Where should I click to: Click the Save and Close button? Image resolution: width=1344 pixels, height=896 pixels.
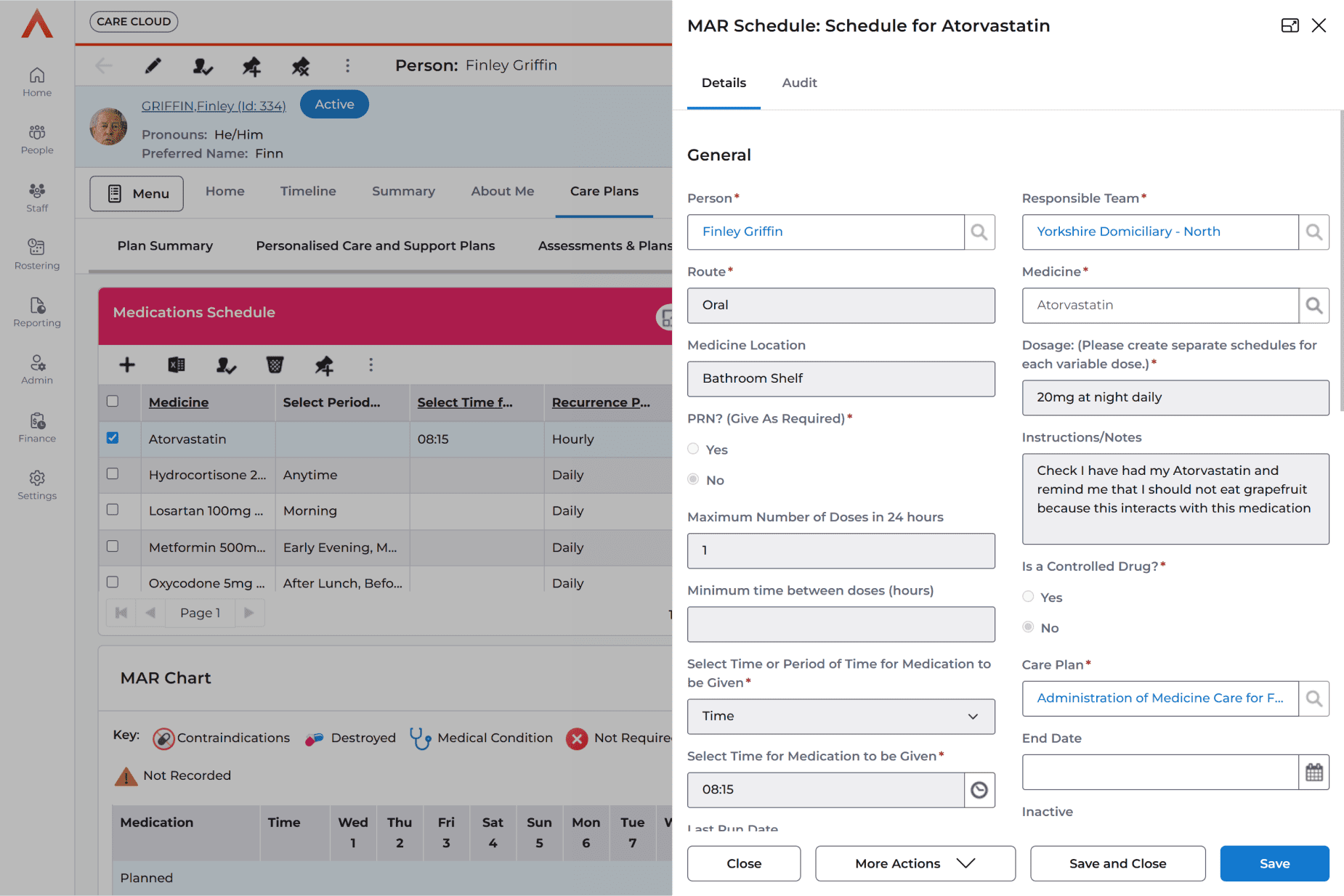tap(1117, 863)
